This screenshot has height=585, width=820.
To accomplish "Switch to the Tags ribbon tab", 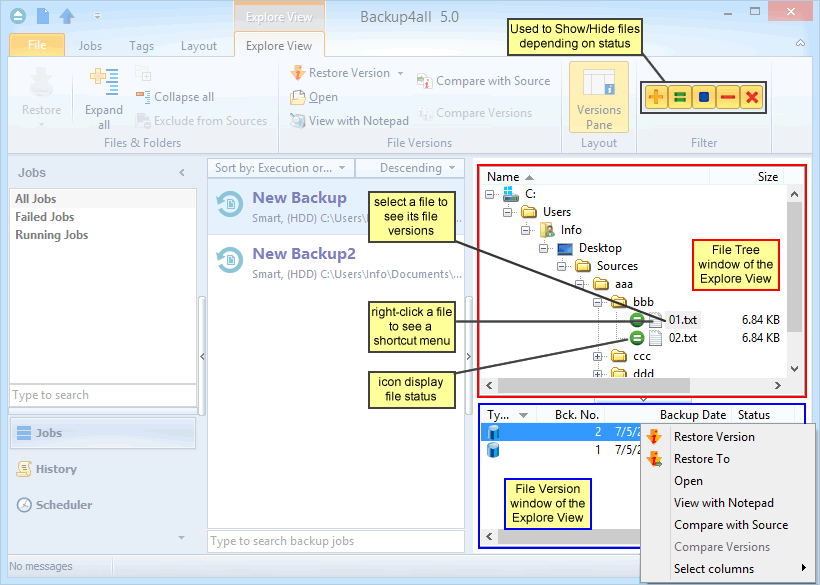I will click(x=141, y=45).
